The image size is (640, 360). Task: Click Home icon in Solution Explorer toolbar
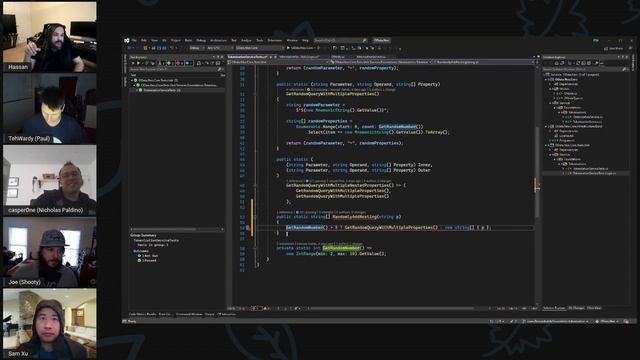(556, 63)
